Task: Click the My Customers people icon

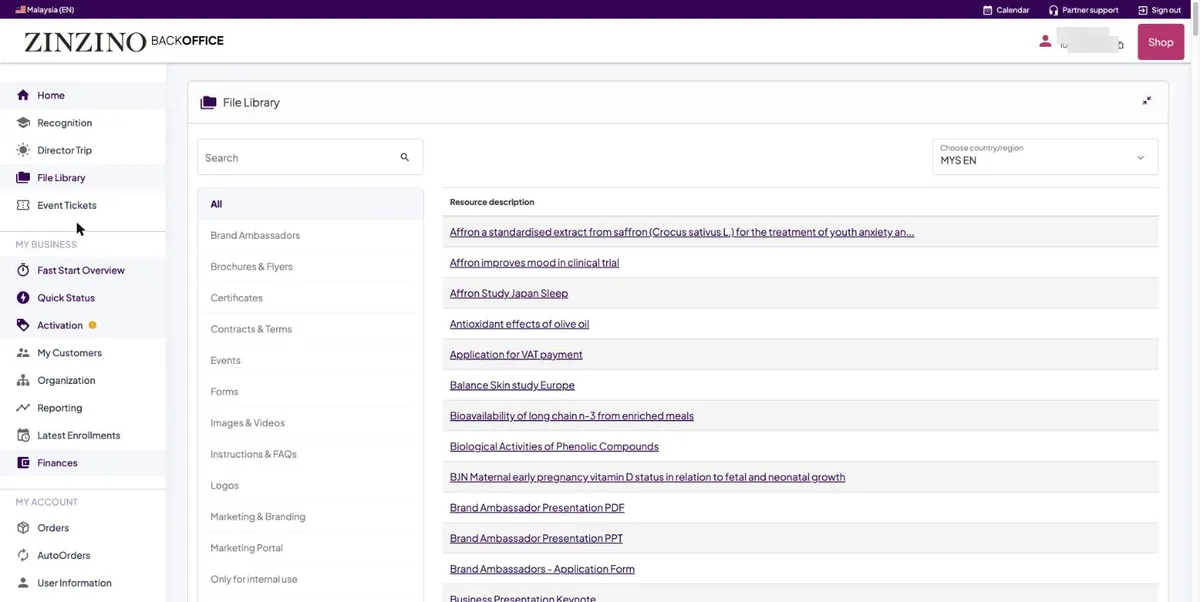Action: tap(23, 353)
